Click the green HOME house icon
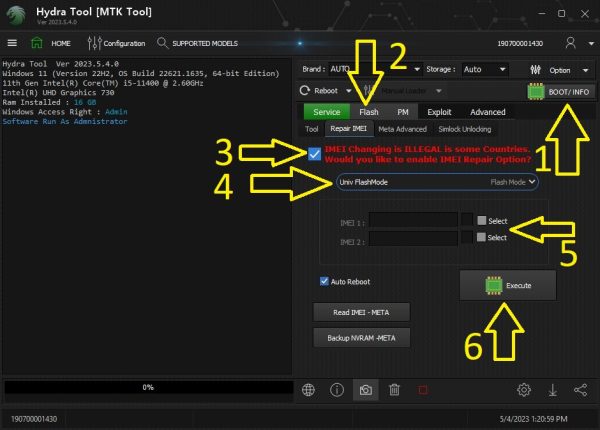Image resolution: width=600 pixels, height=430 pixels. tap(37, 43)
